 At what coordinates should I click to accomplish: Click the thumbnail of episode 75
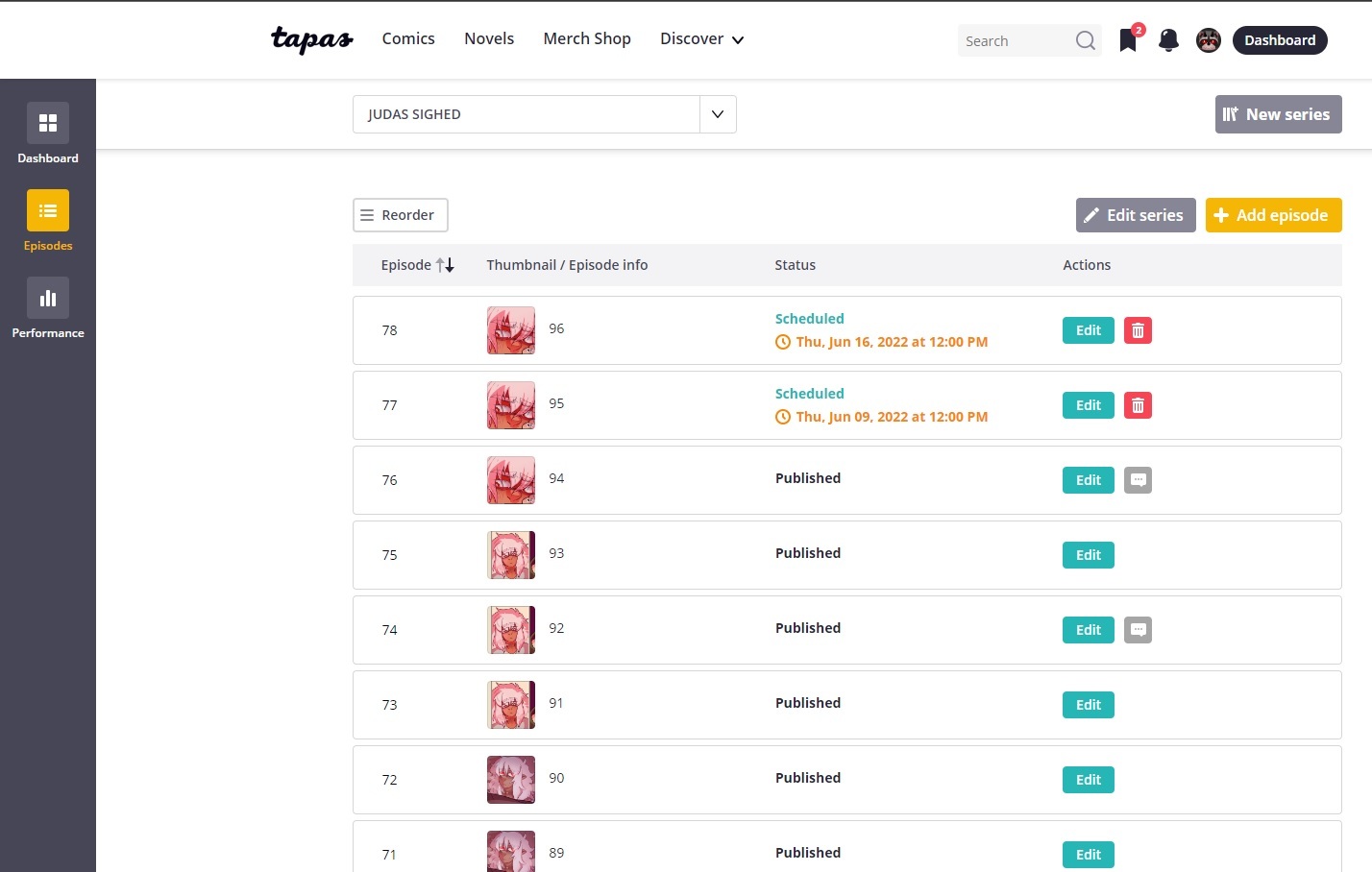coord(511,555)
